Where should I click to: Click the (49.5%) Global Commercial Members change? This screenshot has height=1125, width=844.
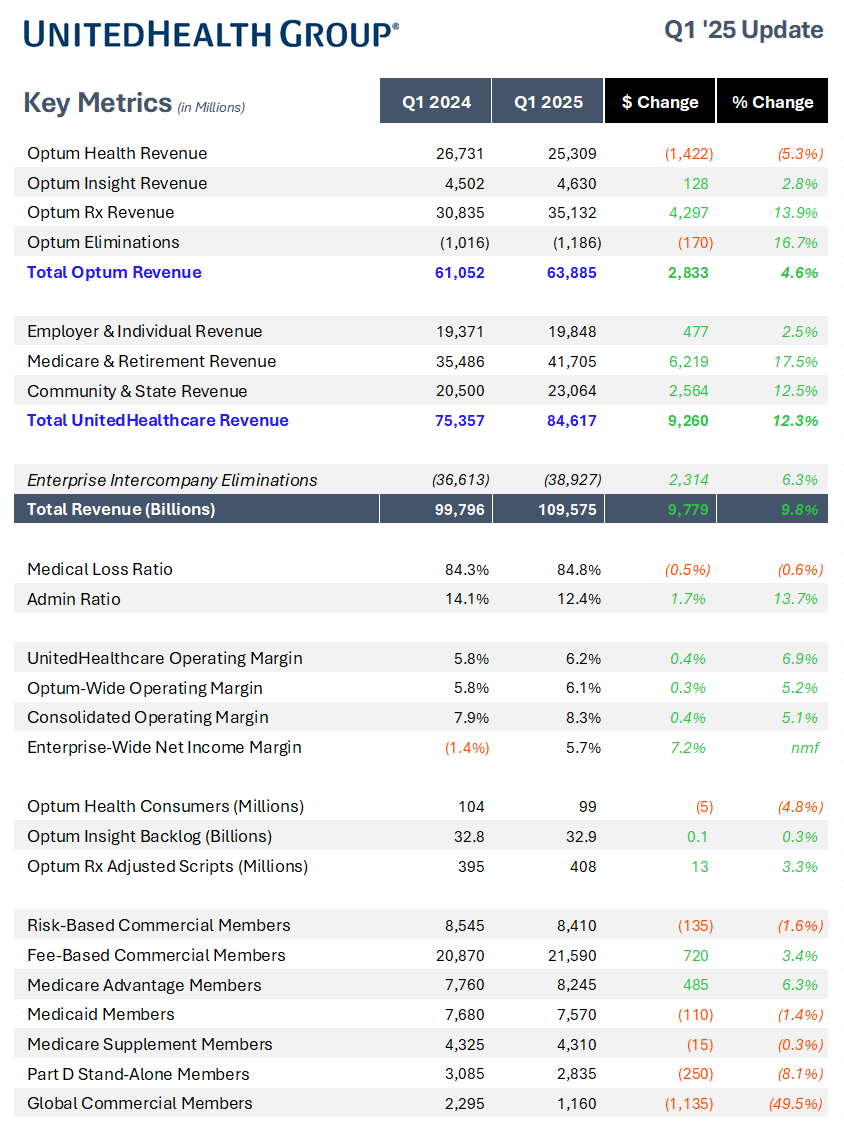(x=794, y=1103)
